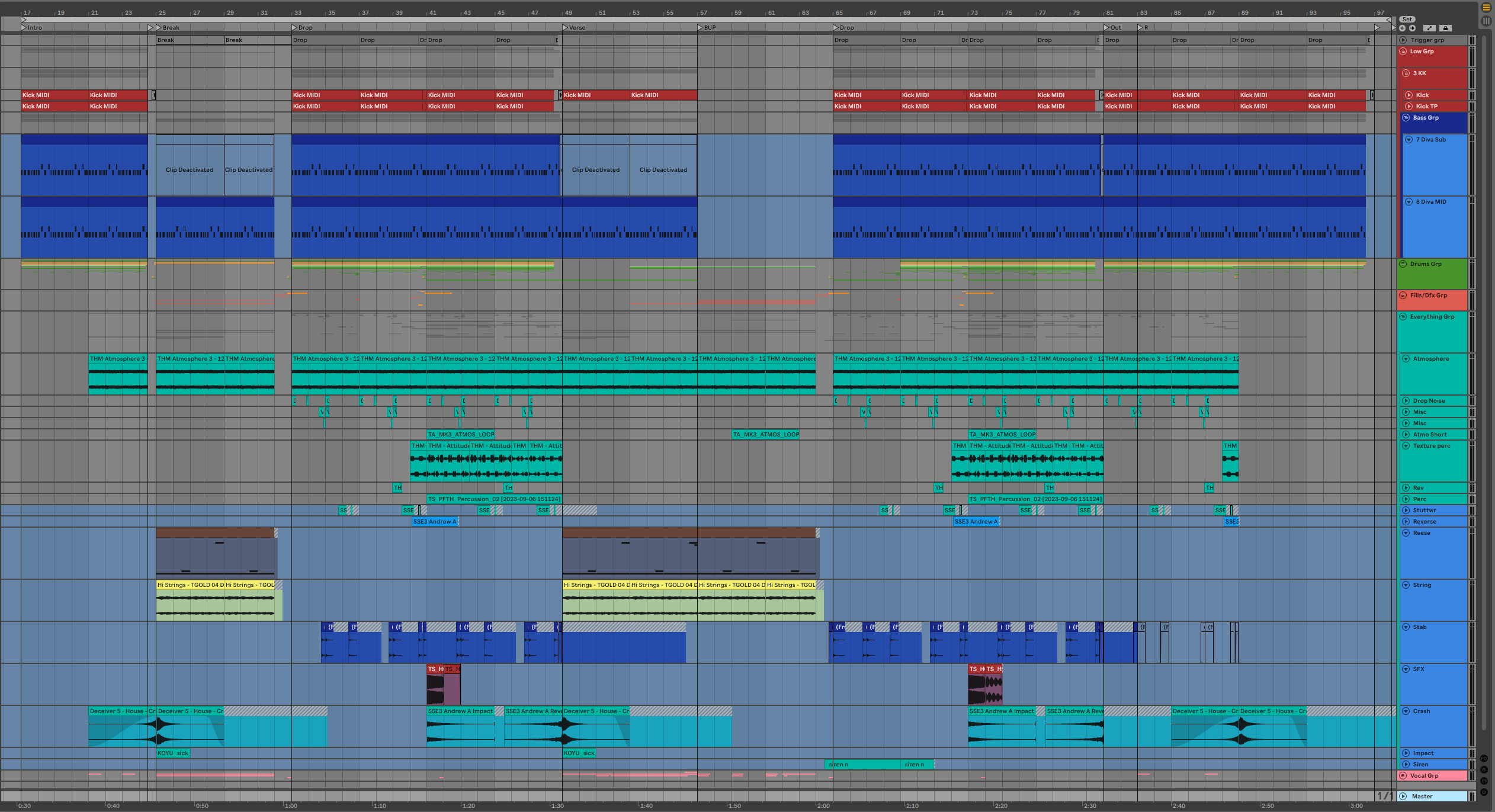Image resolution: width=1495 pixels, height=812 pixels.
Task: Unfold the Siren track arrow
Action: pyautogui.click(x=1406, y=765)
